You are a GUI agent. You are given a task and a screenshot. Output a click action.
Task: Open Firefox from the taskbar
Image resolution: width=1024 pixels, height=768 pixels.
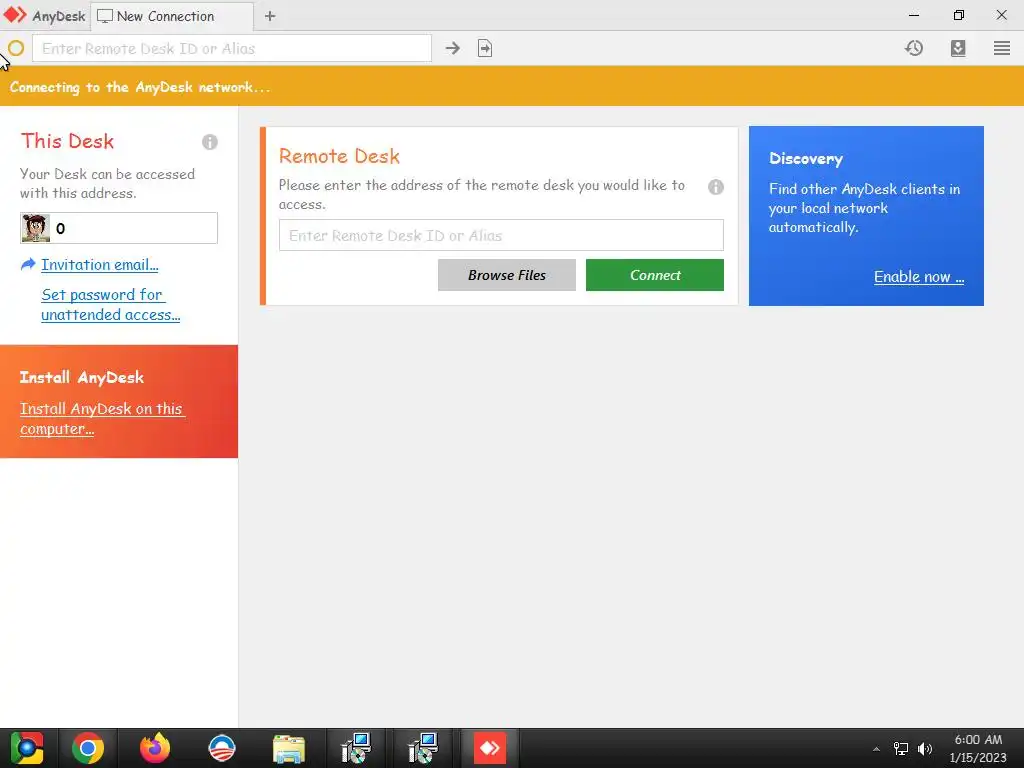(155, 748)
